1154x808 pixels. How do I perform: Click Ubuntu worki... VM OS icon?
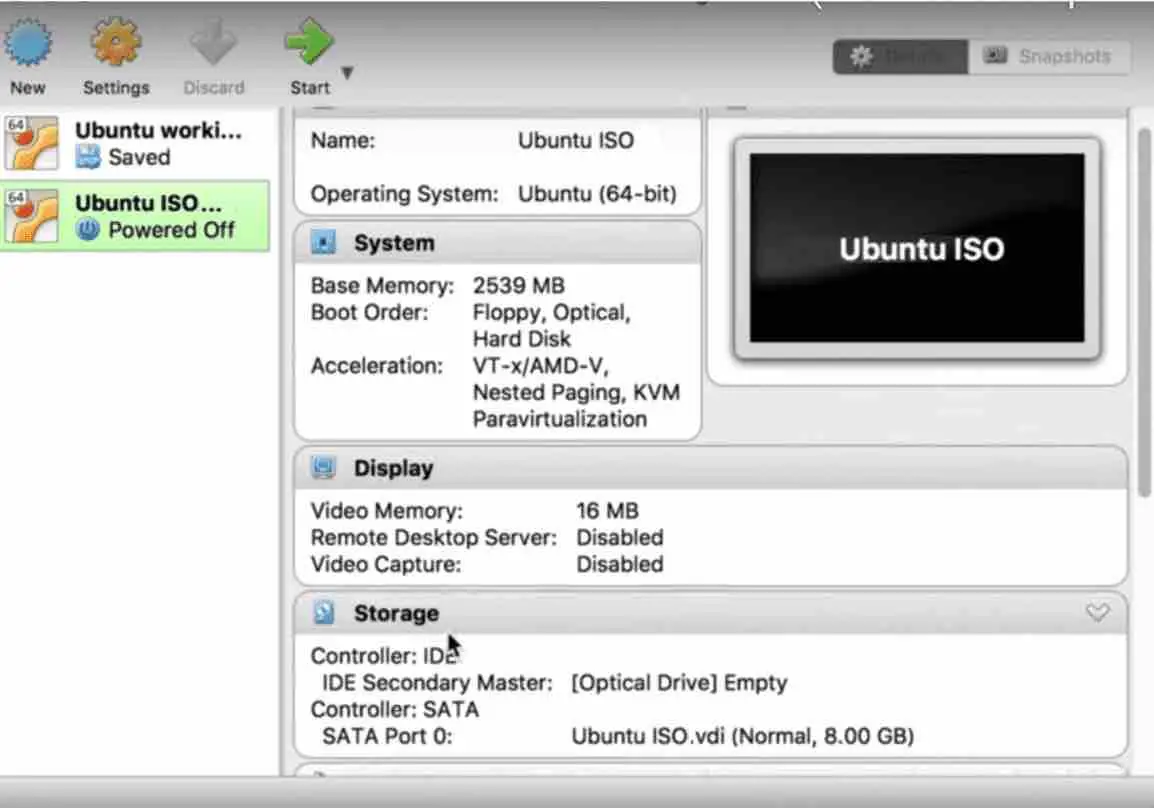coord(31,143)
